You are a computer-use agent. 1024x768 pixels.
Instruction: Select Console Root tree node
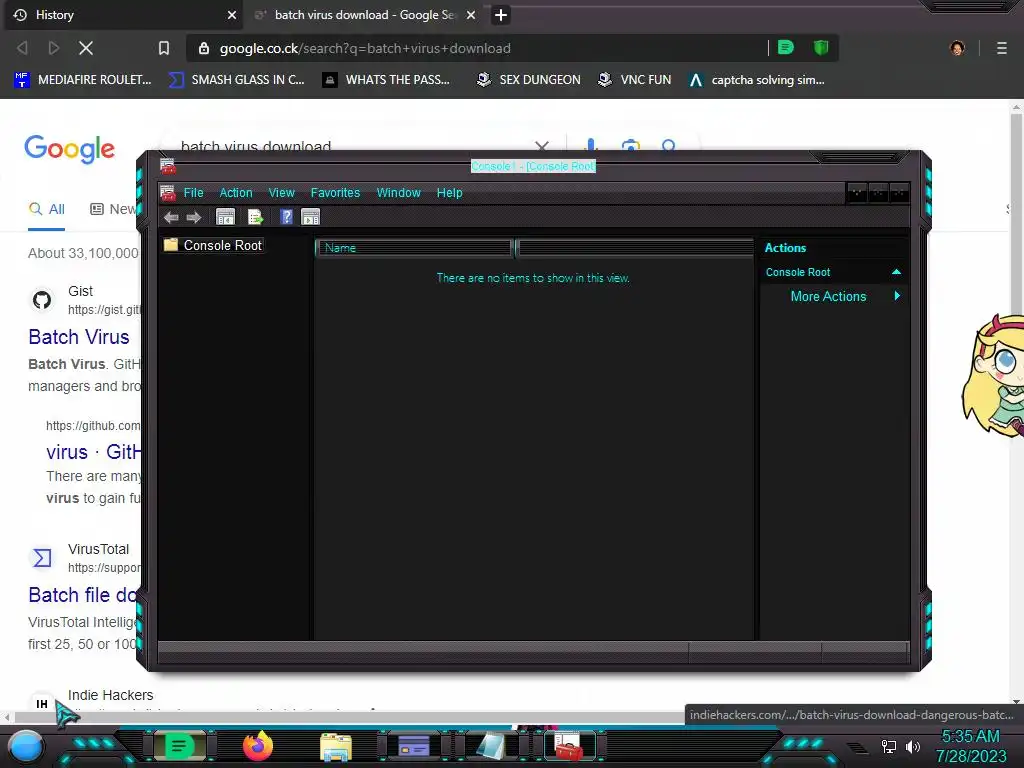pyautogui.click(x=222, y=245)
